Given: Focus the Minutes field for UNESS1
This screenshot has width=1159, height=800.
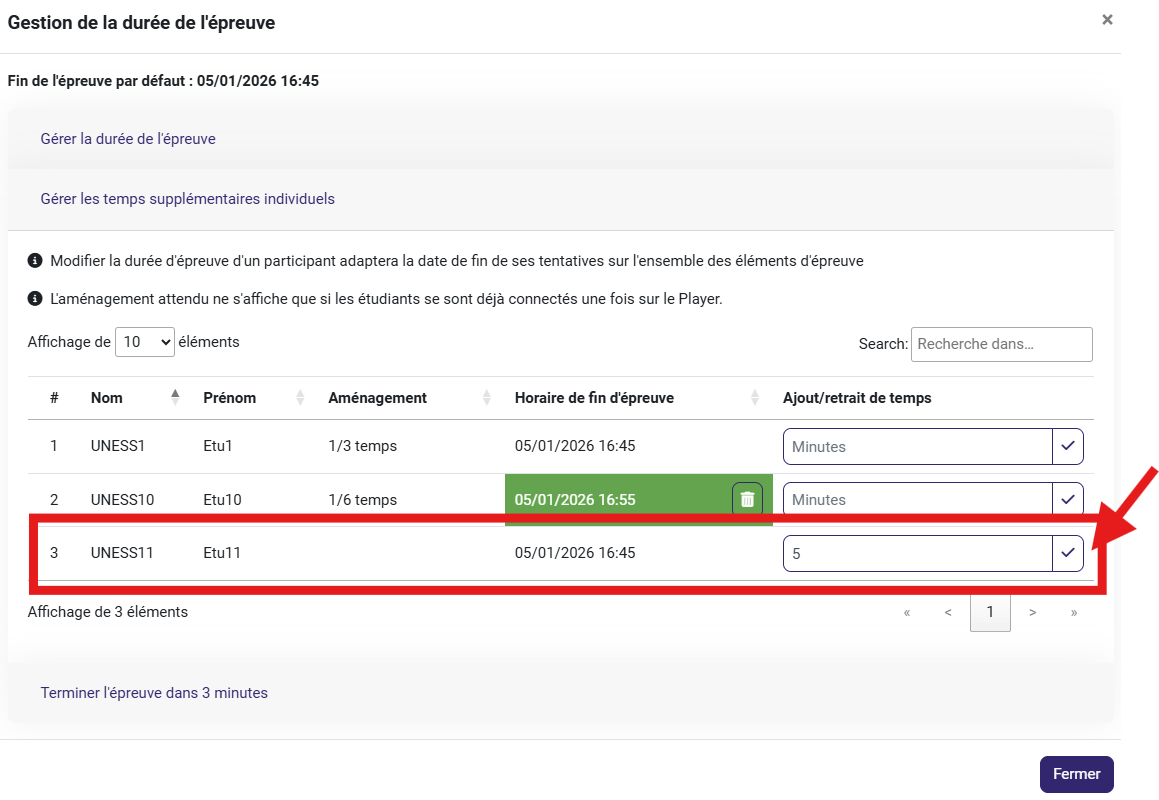Looking at the screenshot, I should [917, 447].
